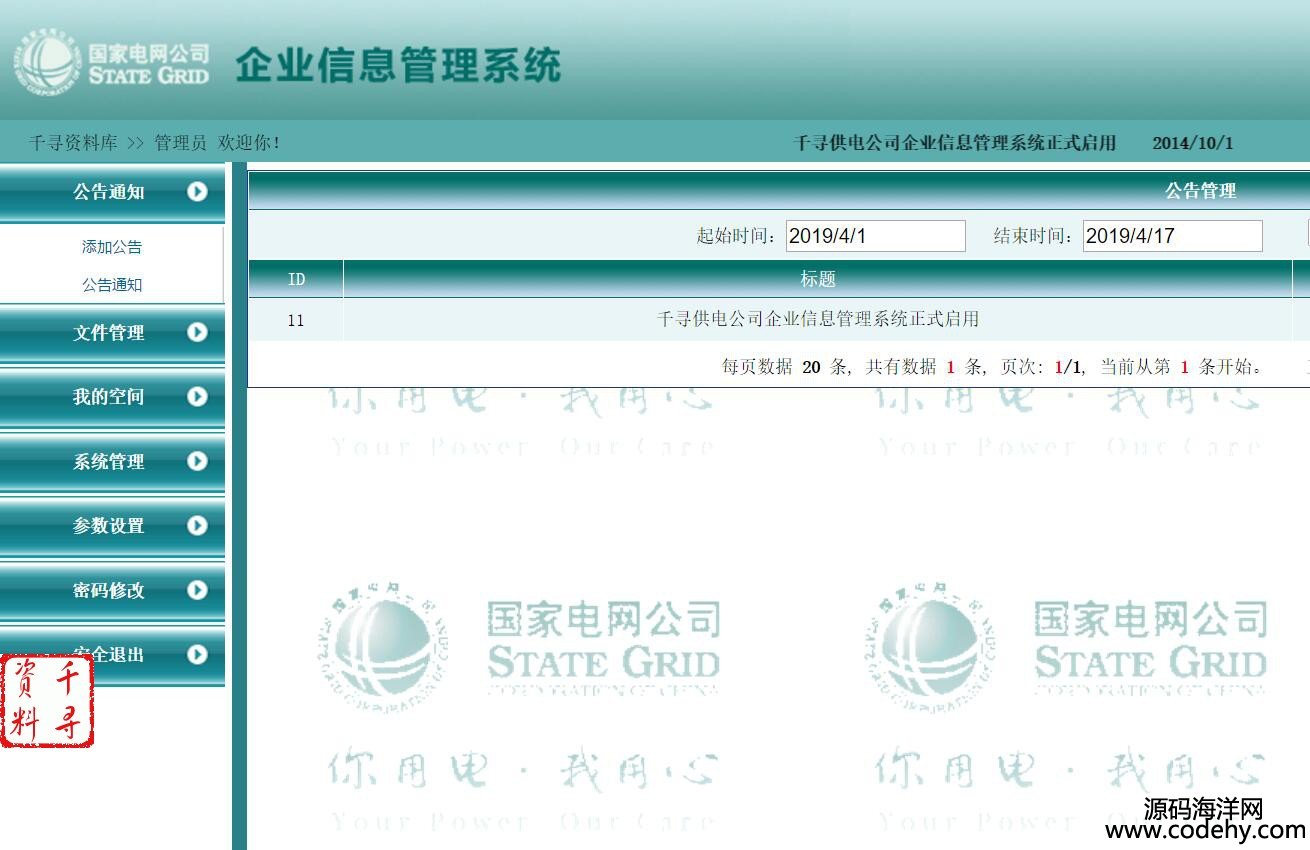Image resolution: width=1310 pixels, height=850 pixels.
Task: Click the State Grid logo in header
Action: click(x=112, y=64)
